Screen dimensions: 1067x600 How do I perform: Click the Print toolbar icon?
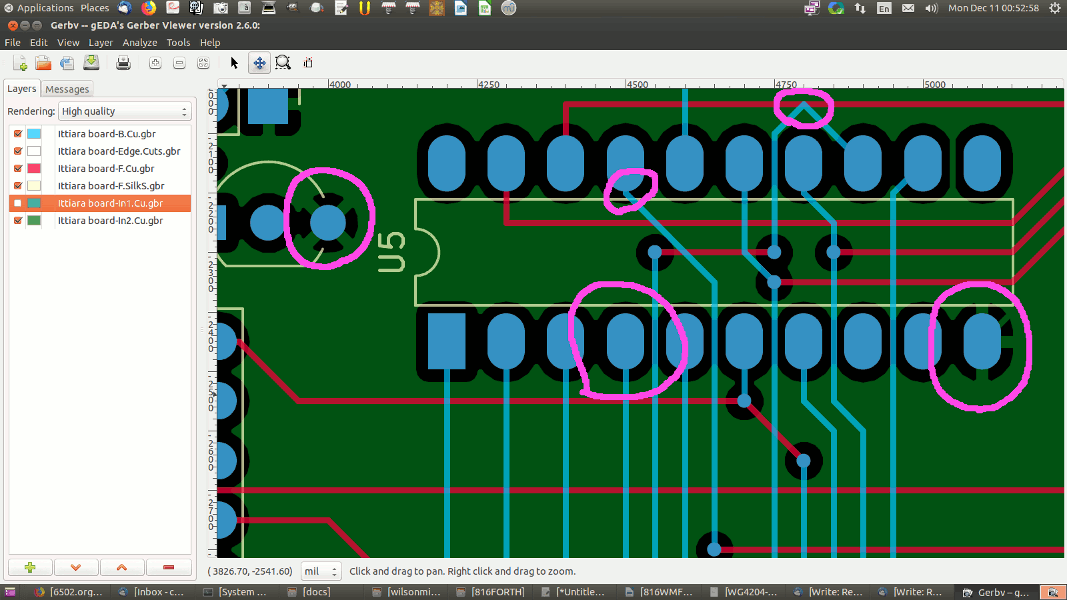tap(123, 63)
